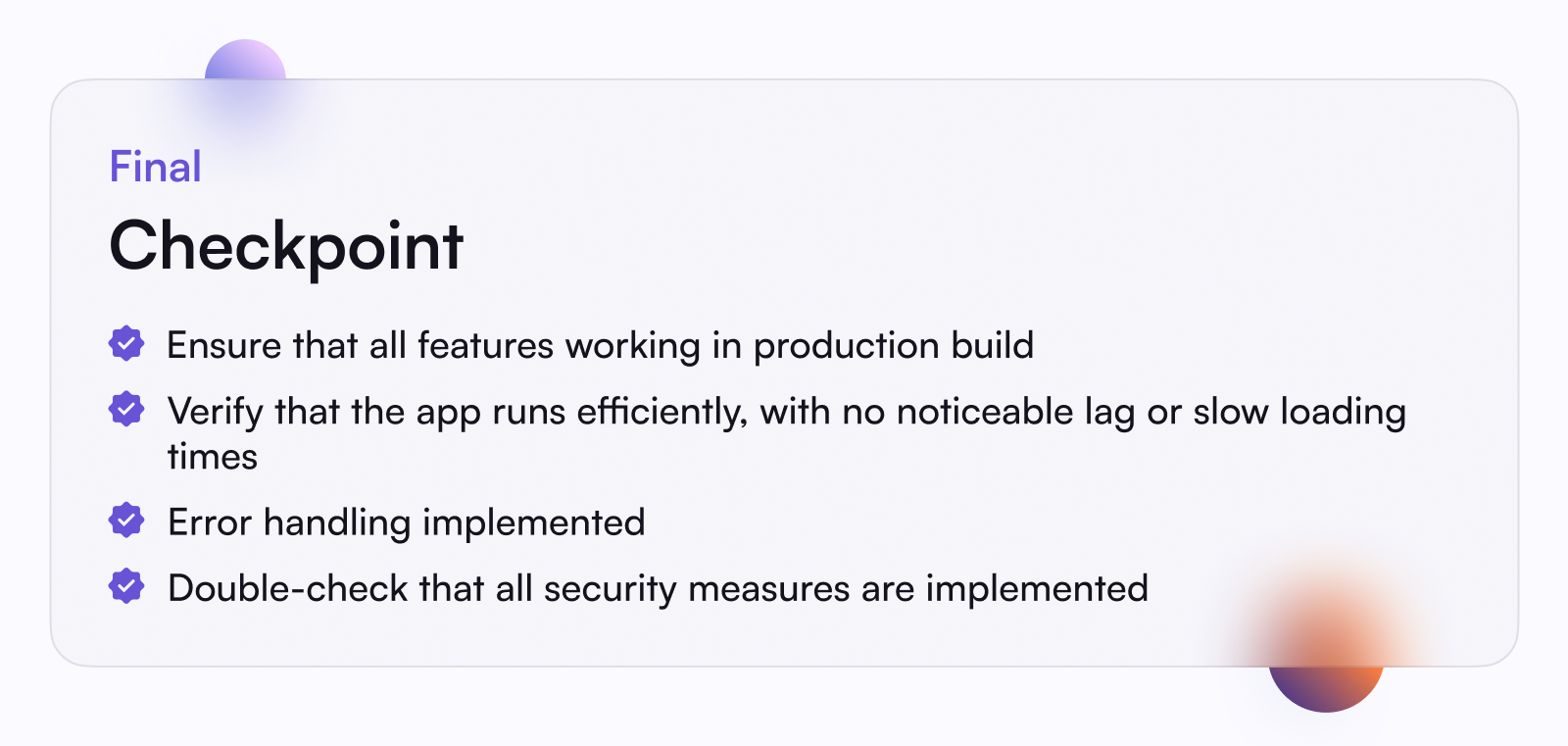1568x746 pixels.
Task: Select the 'Final' purple label
Action: (155, 167)
